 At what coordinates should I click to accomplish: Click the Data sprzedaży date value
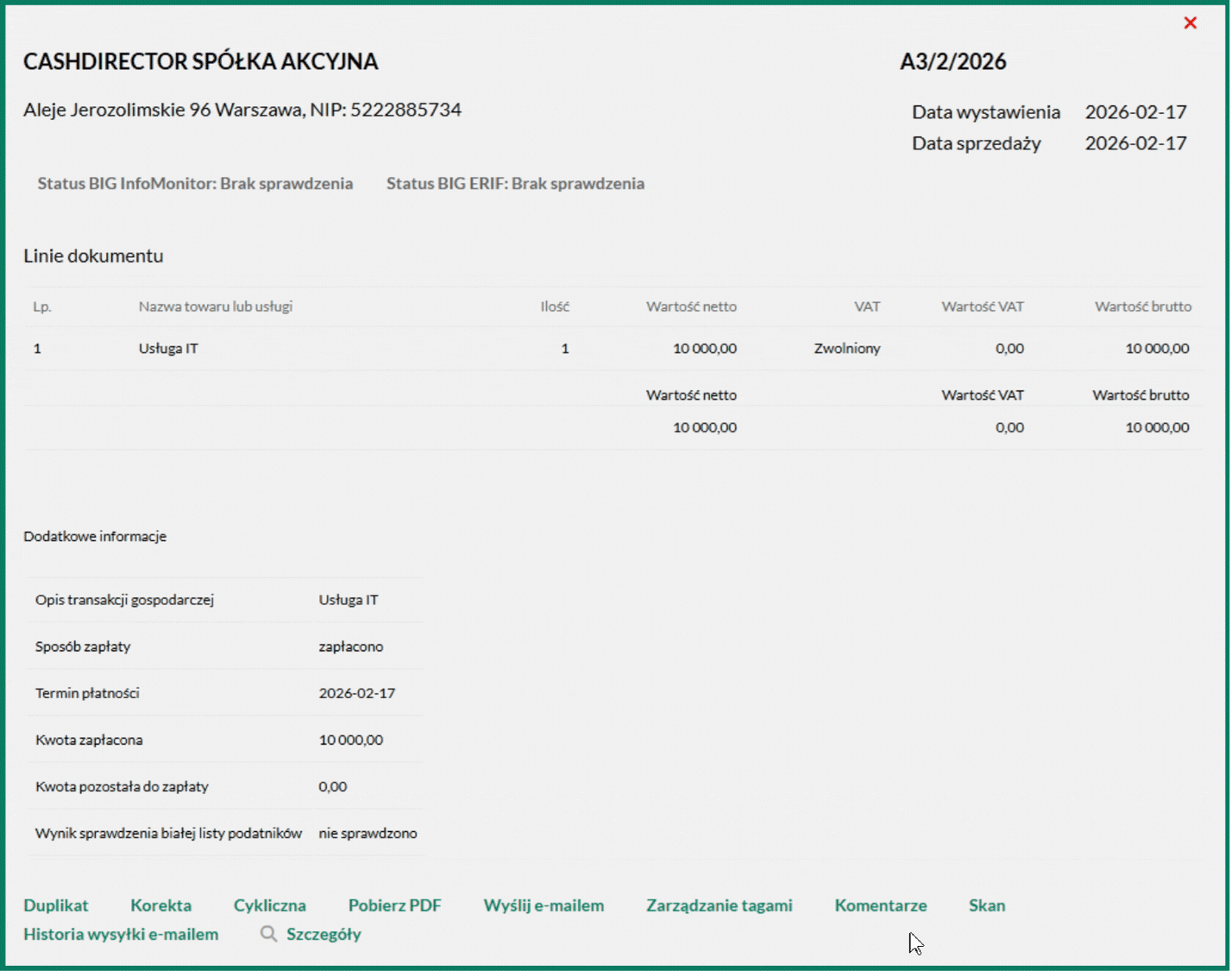(x=1135, y=143)
